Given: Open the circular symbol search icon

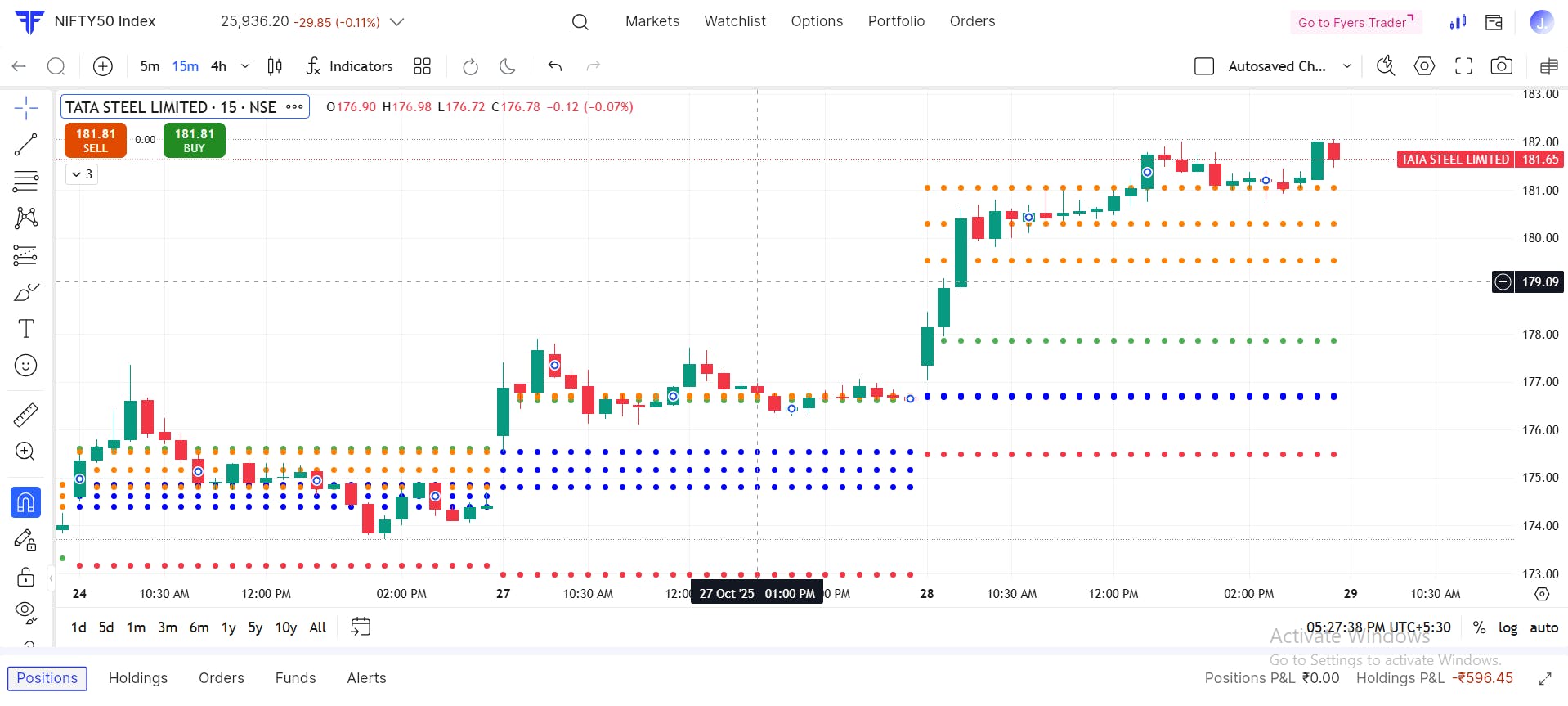Looking at the screenshot, I should [56, 66].
